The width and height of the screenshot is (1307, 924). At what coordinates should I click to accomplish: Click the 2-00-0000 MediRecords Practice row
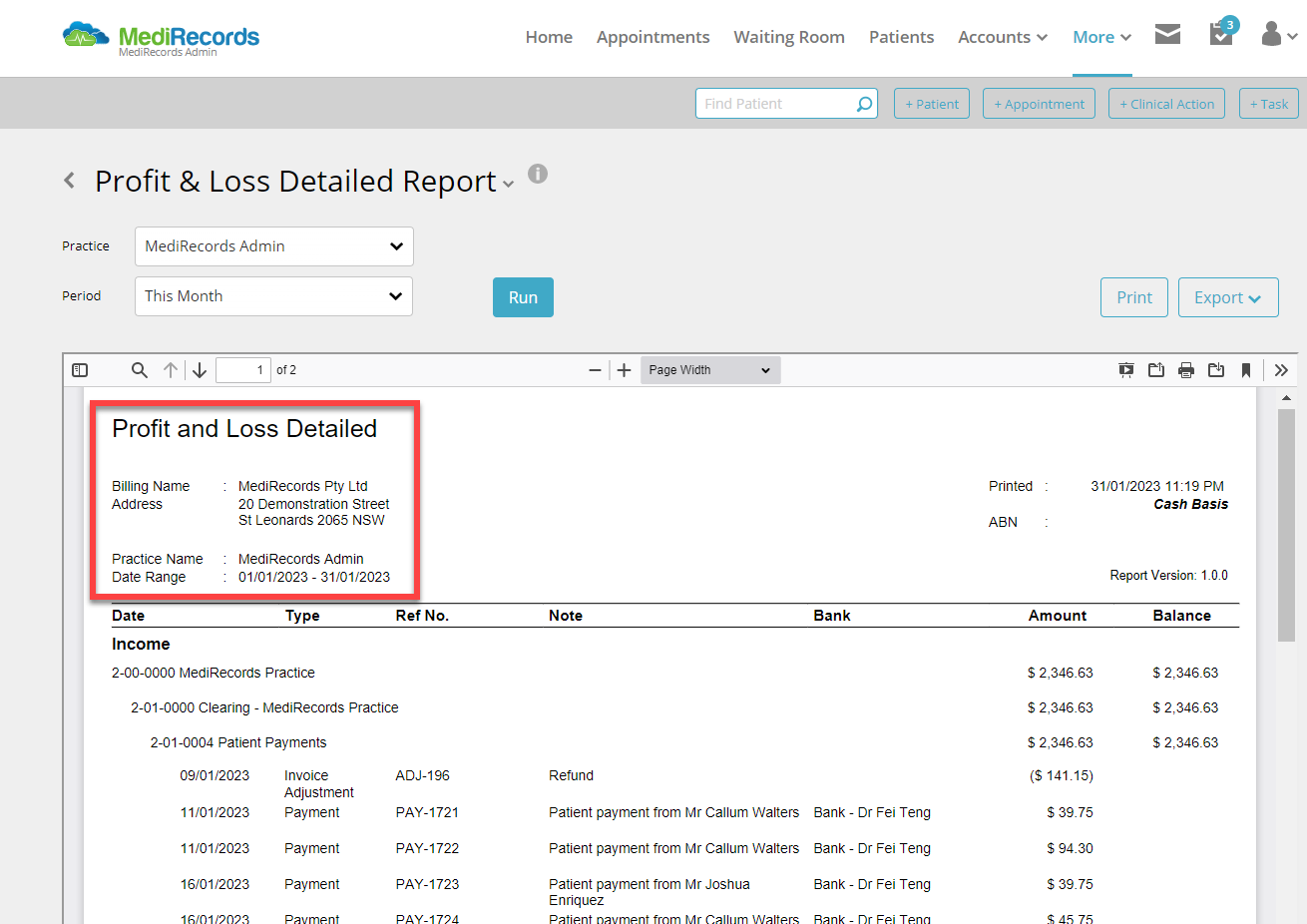coord(214,673)
